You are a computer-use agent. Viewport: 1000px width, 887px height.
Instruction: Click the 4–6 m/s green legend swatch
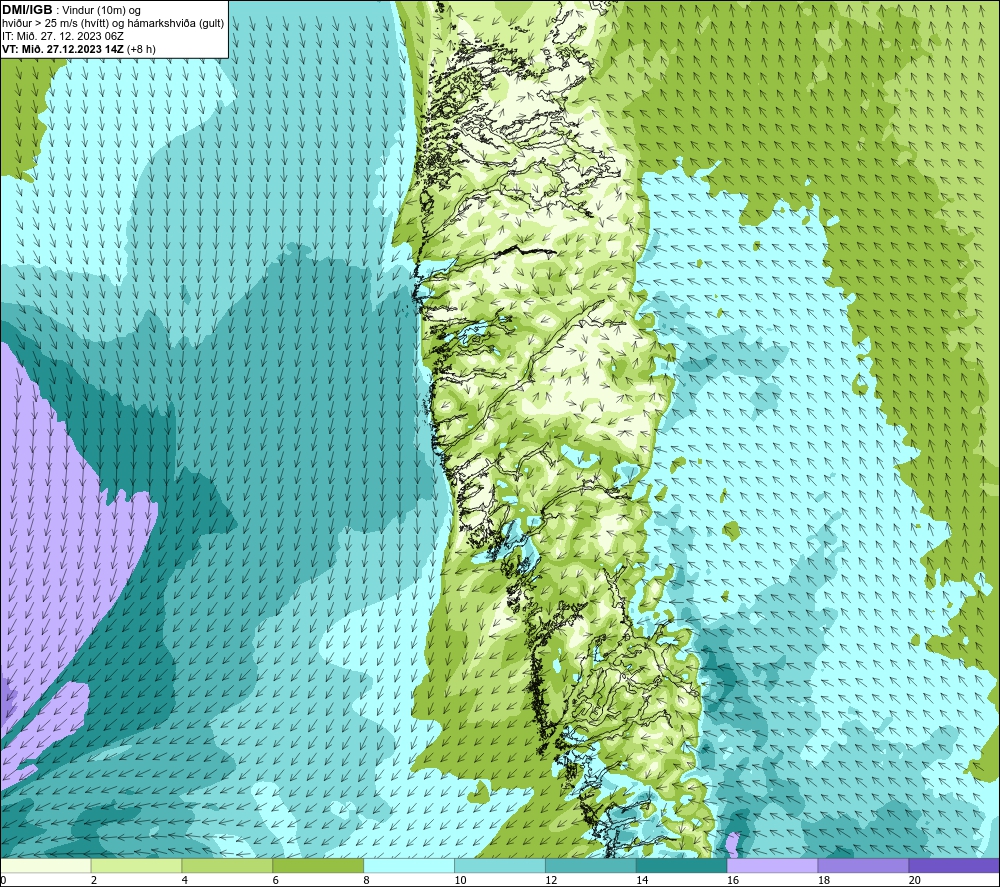[x=227, y=865]
